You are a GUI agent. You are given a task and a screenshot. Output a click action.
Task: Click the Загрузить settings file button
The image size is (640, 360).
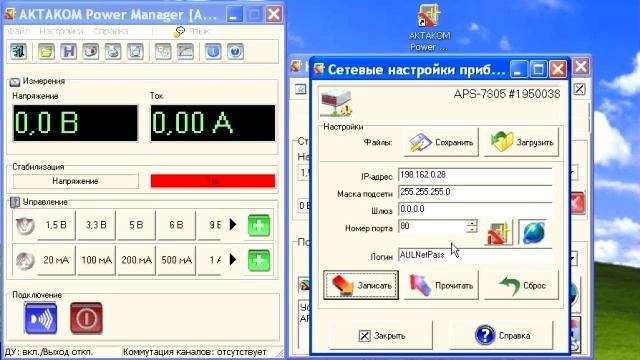click(x=521, y=142)
